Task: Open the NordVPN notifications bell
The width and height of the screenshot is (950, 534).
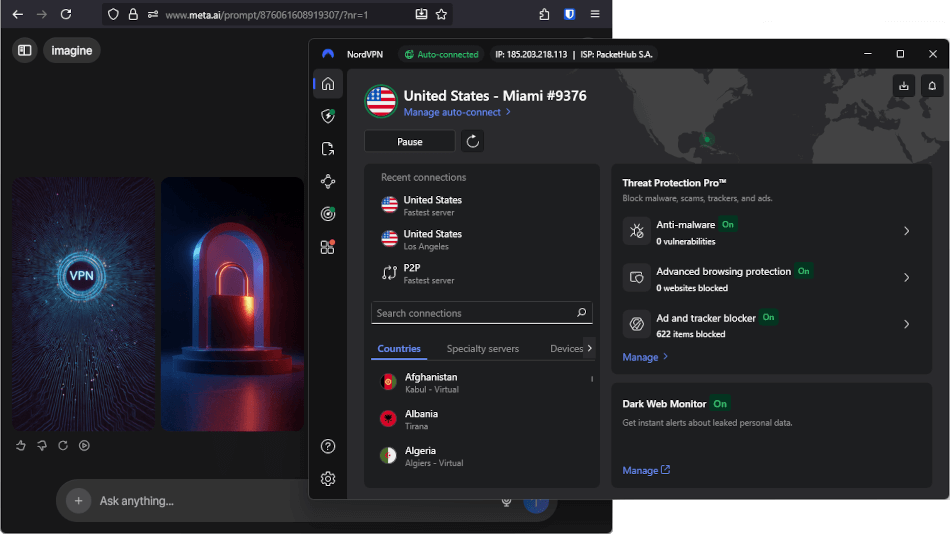Action: (x=932, y=86)
